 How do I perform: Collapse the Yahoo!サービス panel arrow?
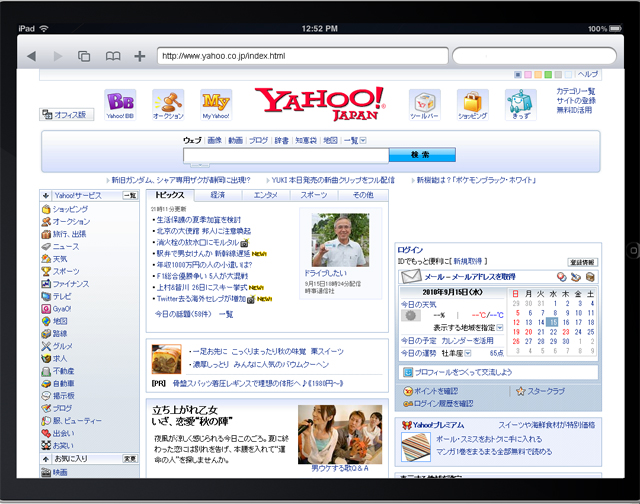(46, 195)
